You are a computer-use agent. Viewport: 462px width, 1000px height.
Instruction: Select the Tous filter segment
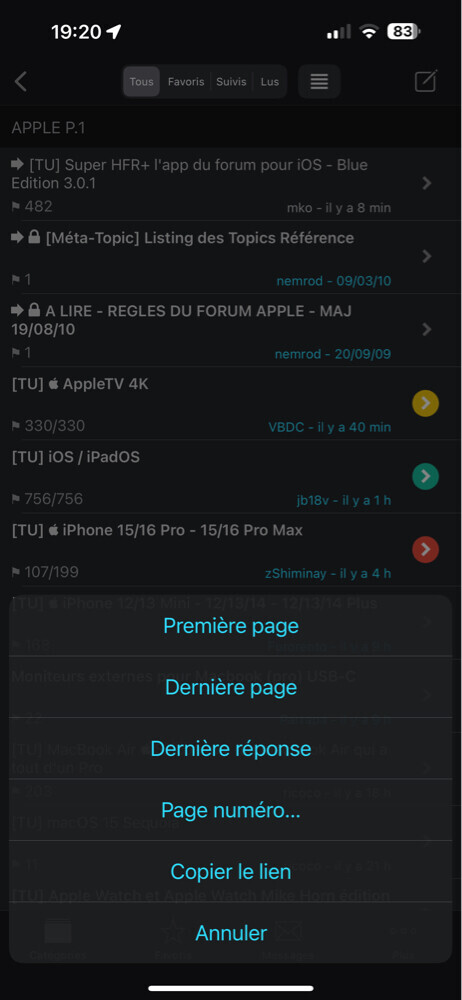(142, 82)
